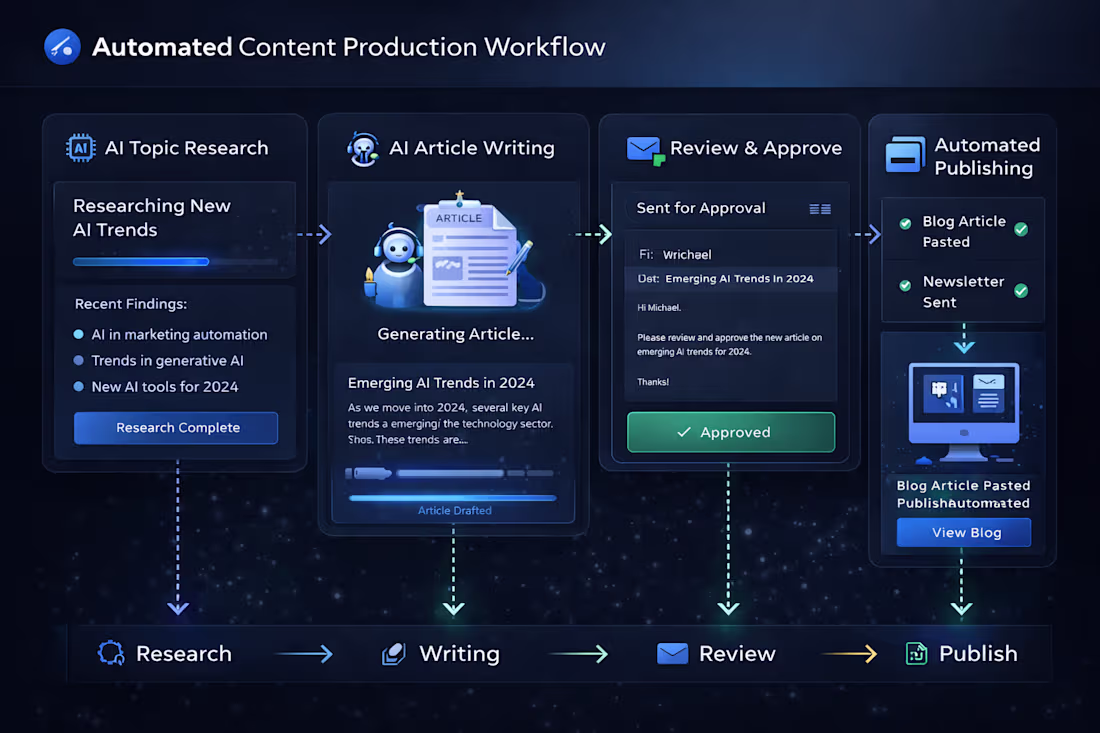Click the robot icon on AI Article Writing header
The height and width of the screenshot is (733, 1100).
click(363, 147)
